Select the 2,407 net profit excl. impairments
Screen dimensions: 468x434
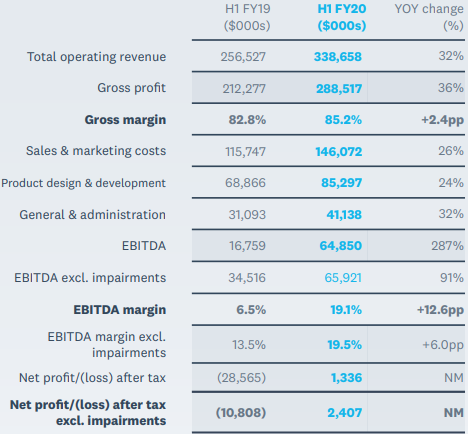click(x=345, y=413)
